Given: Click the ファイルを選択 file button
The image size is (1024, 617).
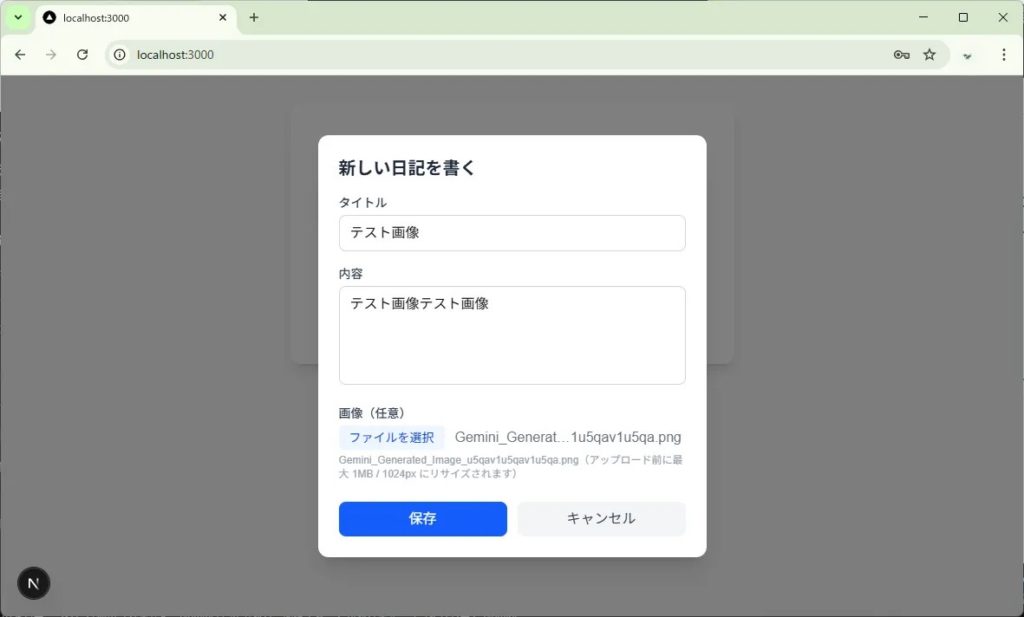Looking at the screenshot, I should tap(391, 437).
